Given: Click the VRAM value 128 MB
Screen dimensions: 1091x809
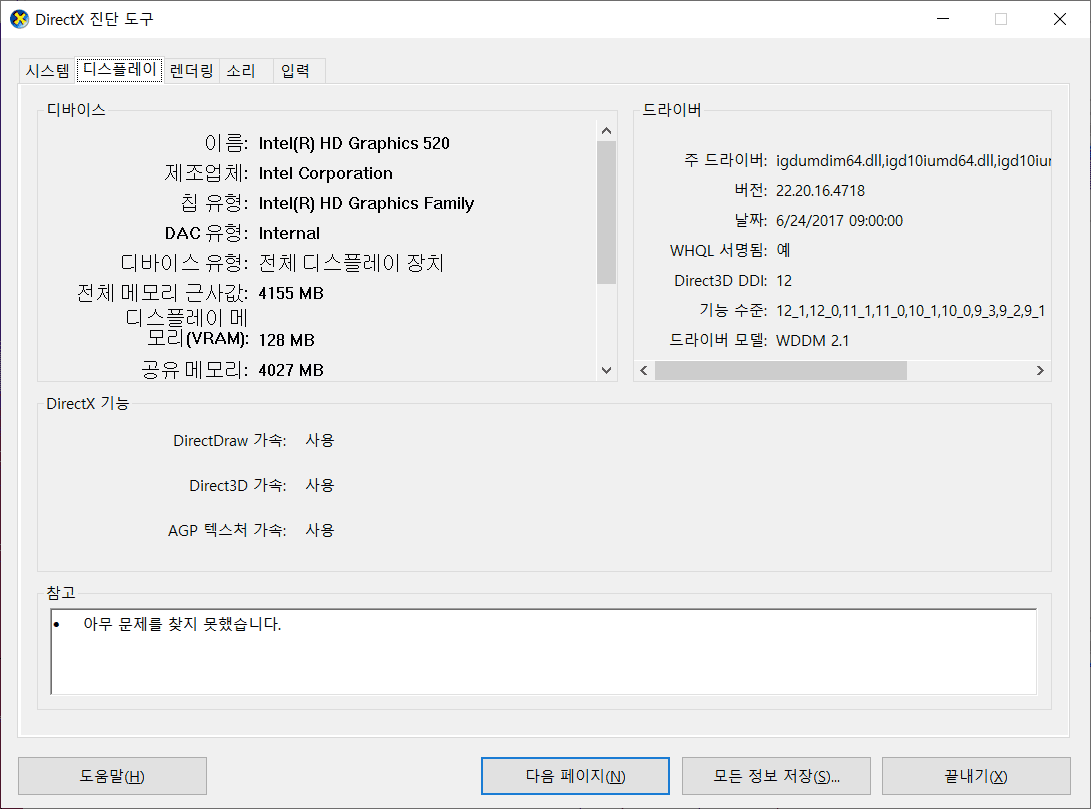Looking at the screenshot, I should click(x=287, y=340).
